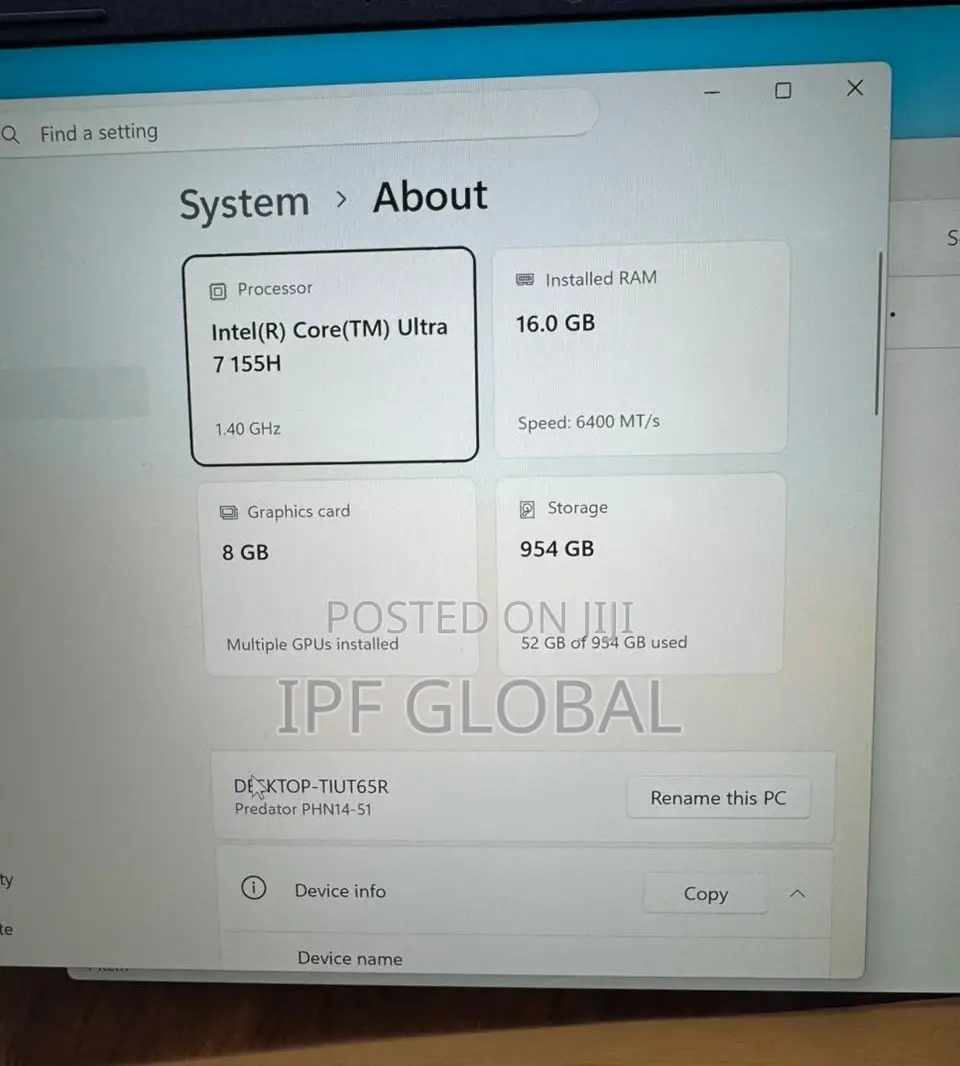The image size is (960, 1066).
Task: Click the Speed: 6400 MT/s text
Action: [589, 422]
